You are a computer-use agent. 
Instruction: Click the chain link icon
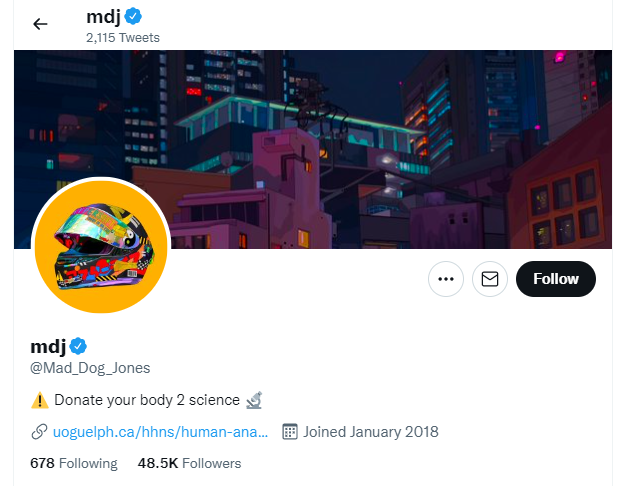pos(39,432)
